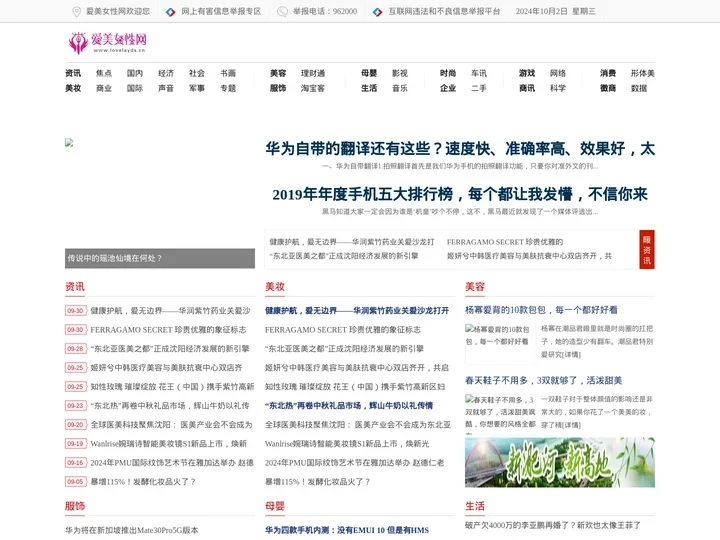Click the red 暖资讯 side label
The height and width of the screenshot is (540, 720).
pyautogui.click(x=647, y=249)
